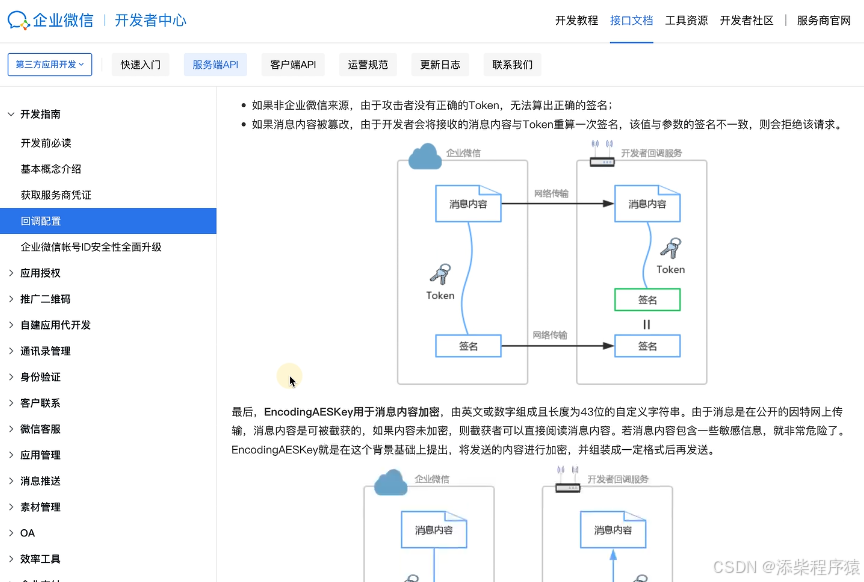864x582 pixels.
Task: Expand the OA section
Action: pyautogui.click(x=11, y=533)
